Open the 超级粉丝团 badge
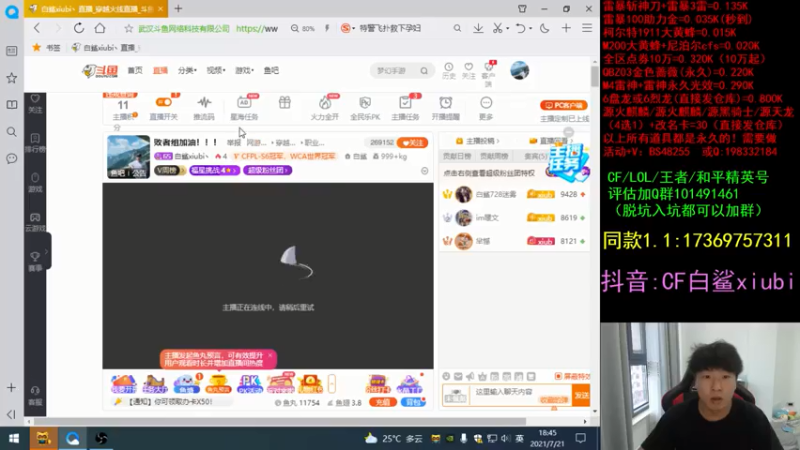This screenshot has height=450, width=800. tap(267, 170)
